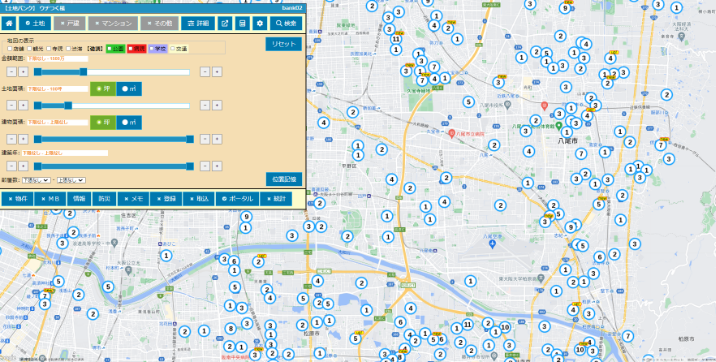This screenshot has width=716, height=362.
Task: Open the upper-limit dropdown for room count
Action: click(71, 180)
